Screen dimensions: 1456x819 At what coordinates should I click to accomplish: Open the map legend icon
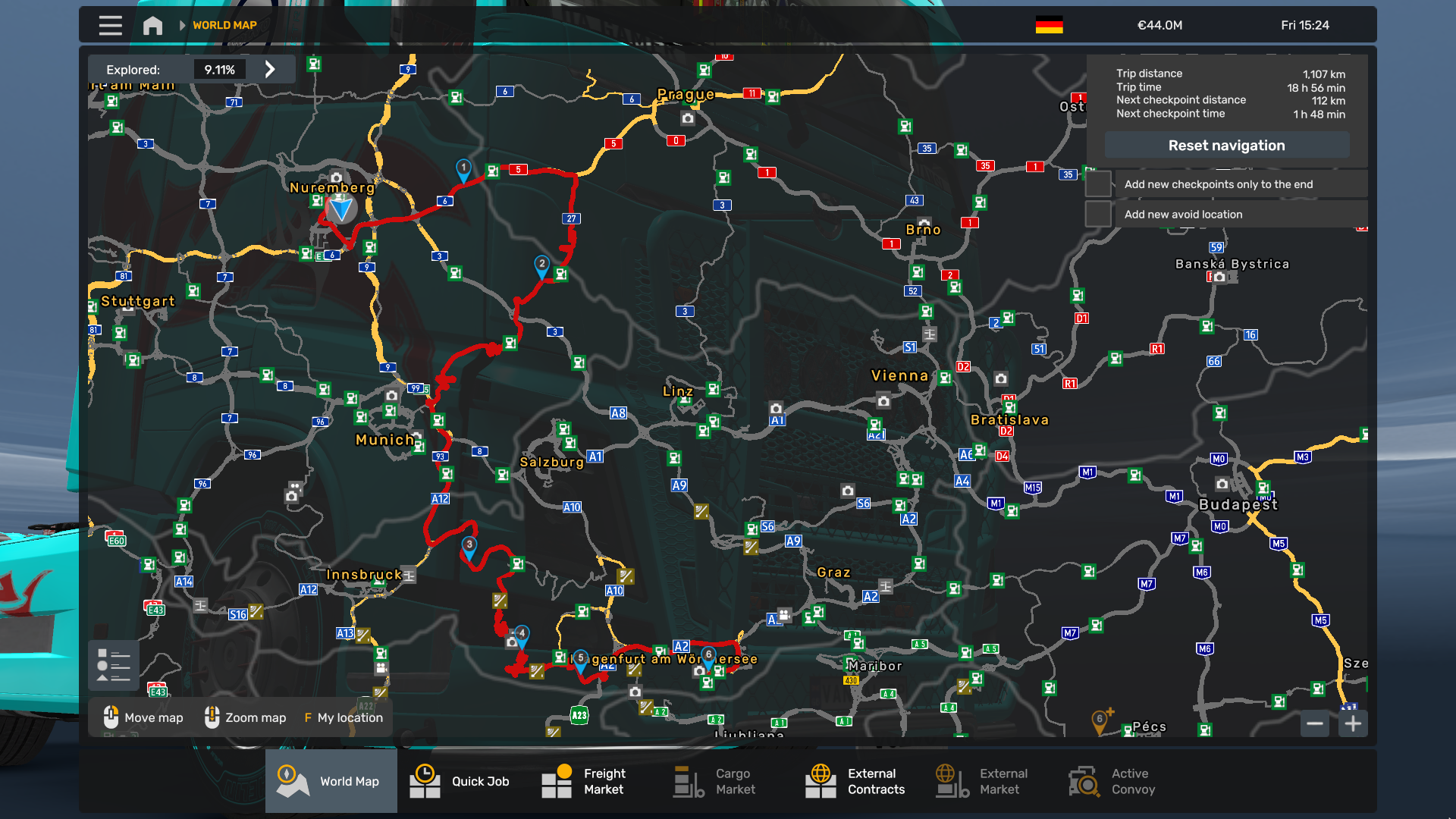(114, 665)
